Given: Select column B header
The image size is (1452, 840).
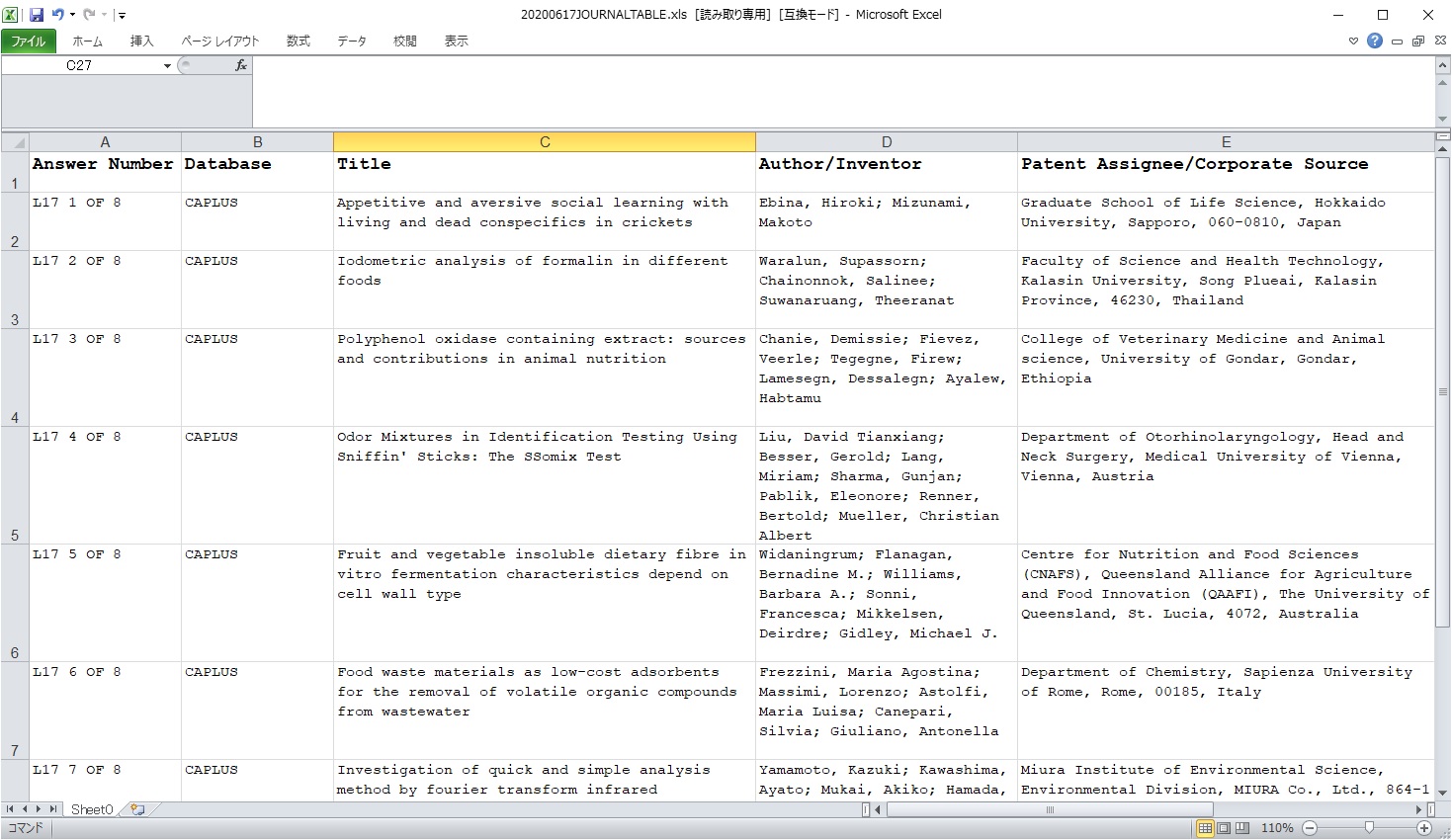Looking at the screenshot, I should [x=257, y=142].
